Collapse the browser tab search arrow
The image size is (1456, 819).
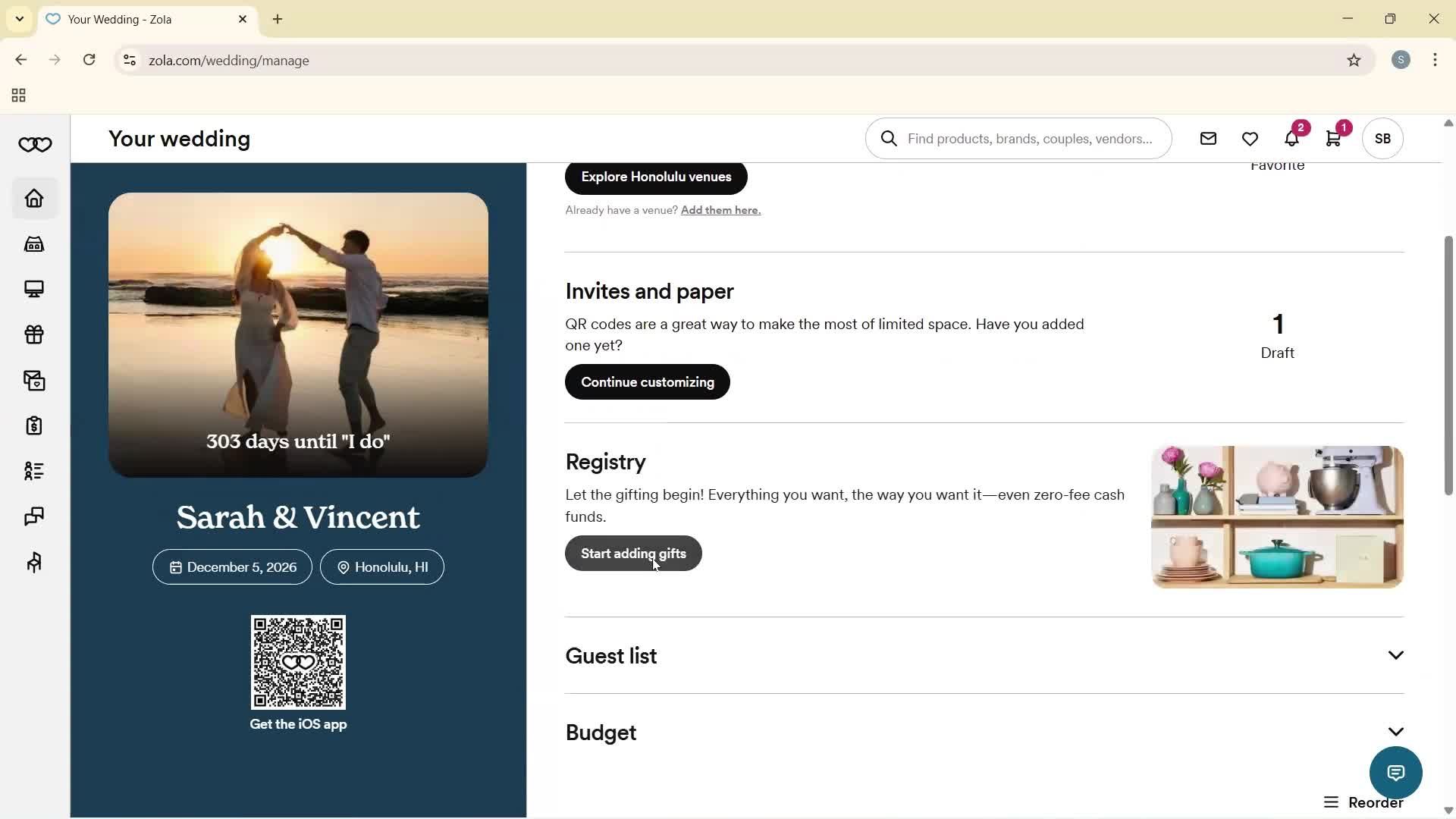pyautogui.click(x=19, y=19)
